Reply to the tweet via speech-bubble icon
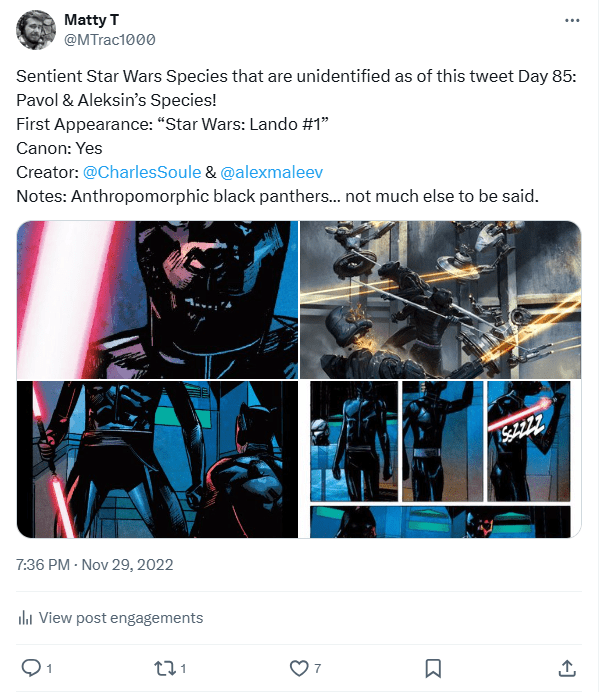 tap(31, 667)
